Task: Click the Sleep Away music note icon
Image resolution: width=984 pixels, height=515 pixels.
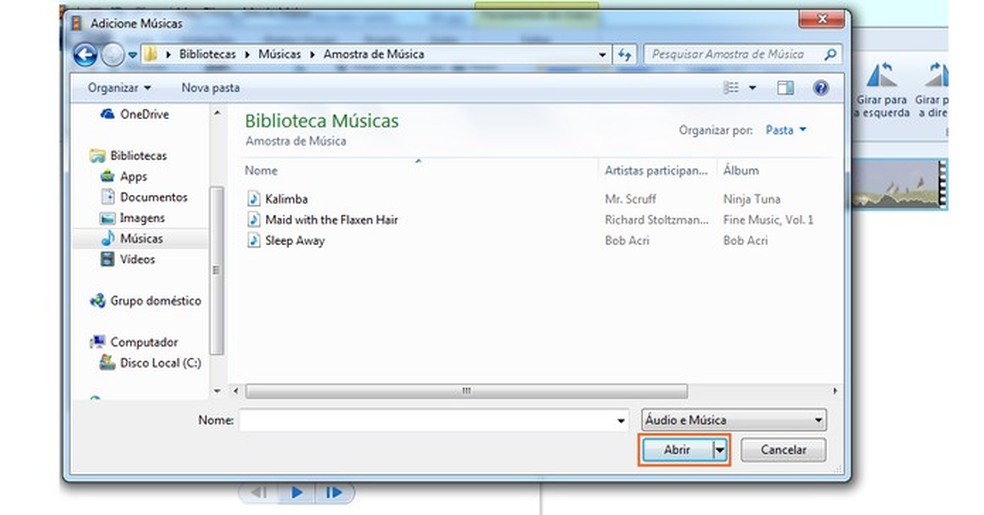Action: click(254, 240)
